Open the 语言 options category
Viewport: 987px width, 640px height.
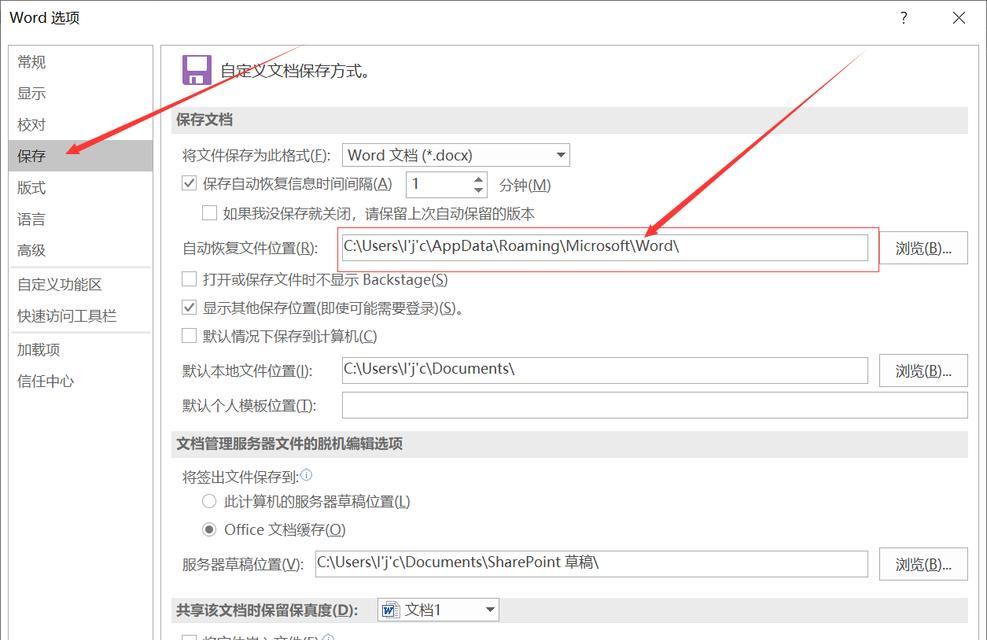pos(31,219)
